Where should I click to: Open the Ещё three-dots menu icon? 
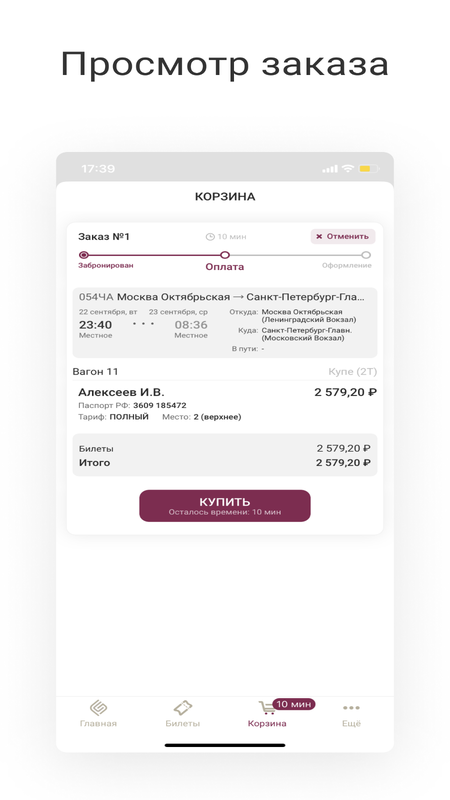[x=351, y=708]
